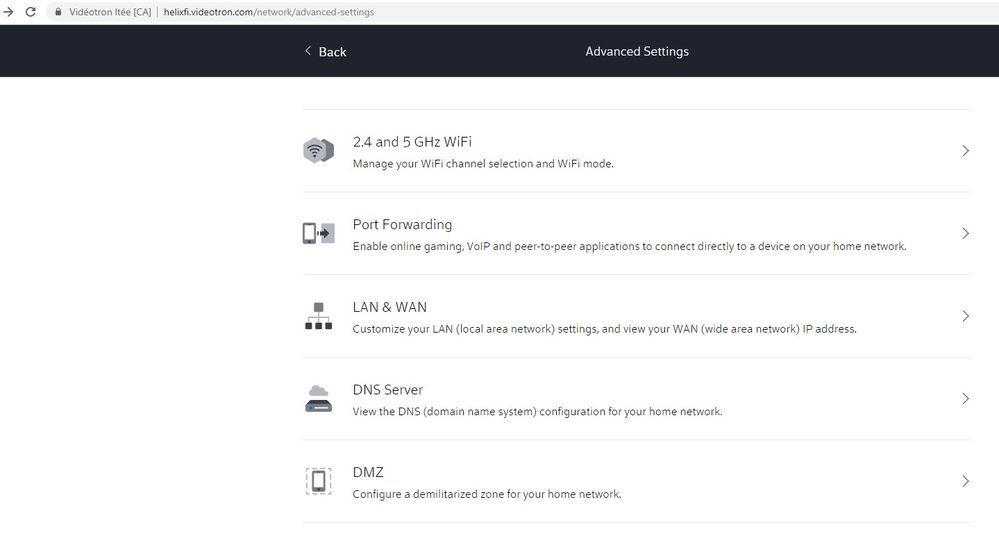This screenshot has height=543, width=999.
Task: Click the LAN & WAN network tree icon
Action: 318,316
